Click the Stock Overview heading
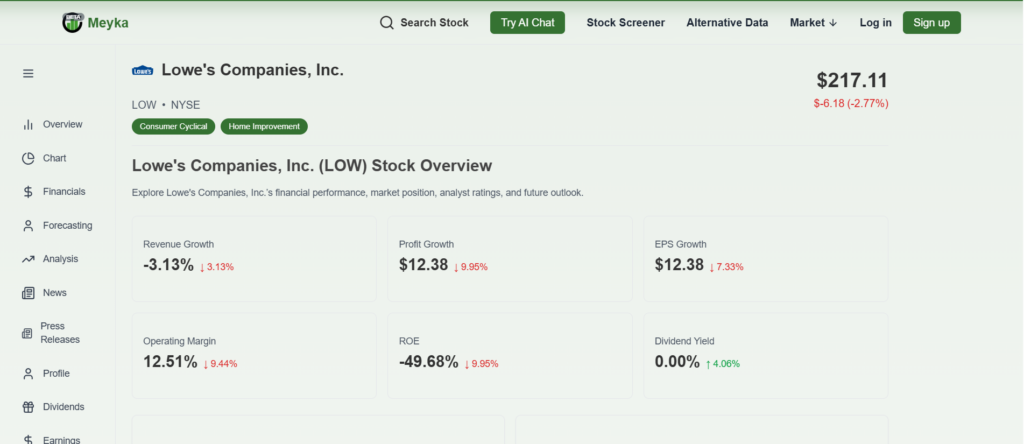This screenshot has width=1024, height=444. [x=312, y=166]
